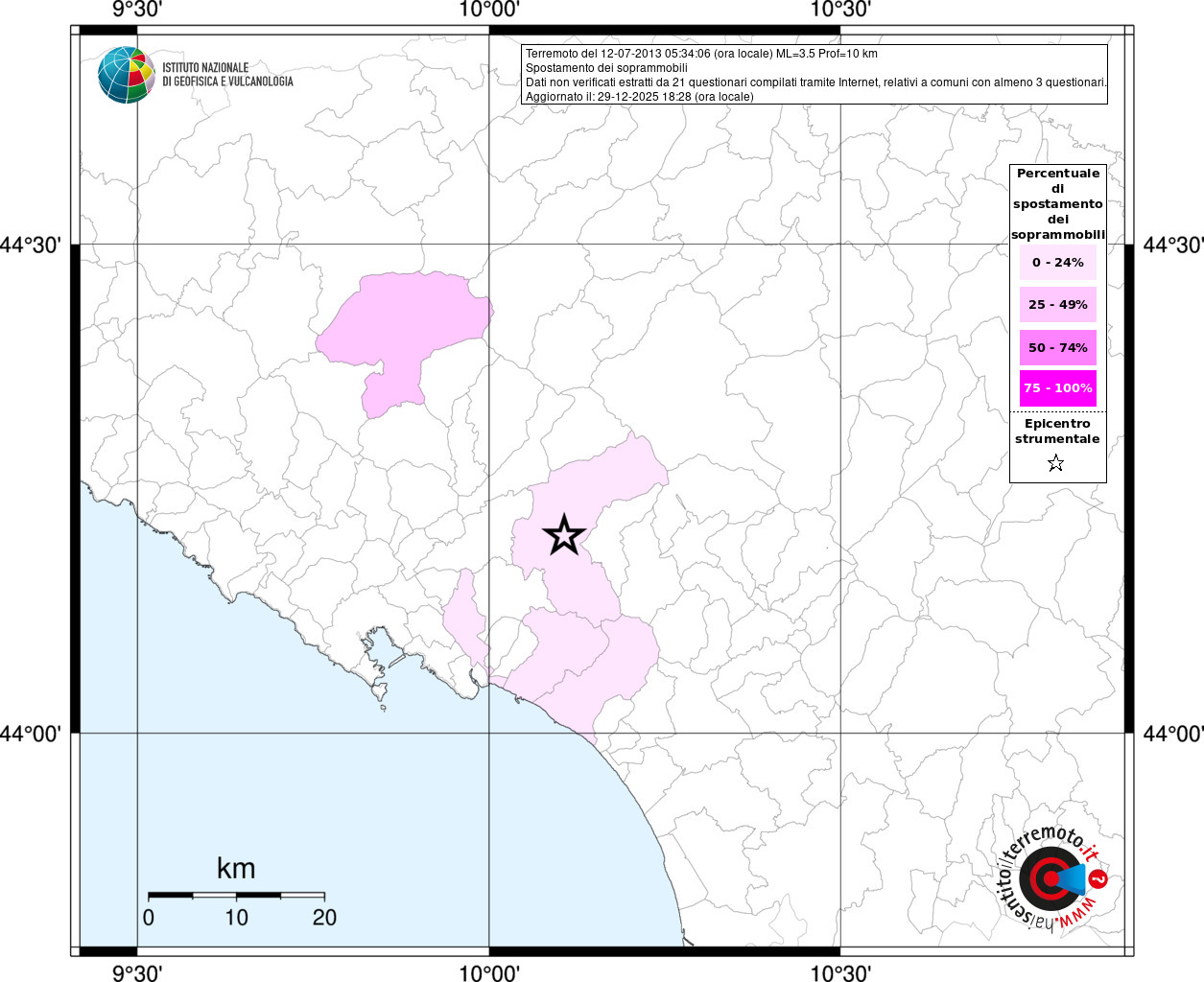
Task: Select the 25 - 49% legend swatch
Action: (x=1058, y=304)
